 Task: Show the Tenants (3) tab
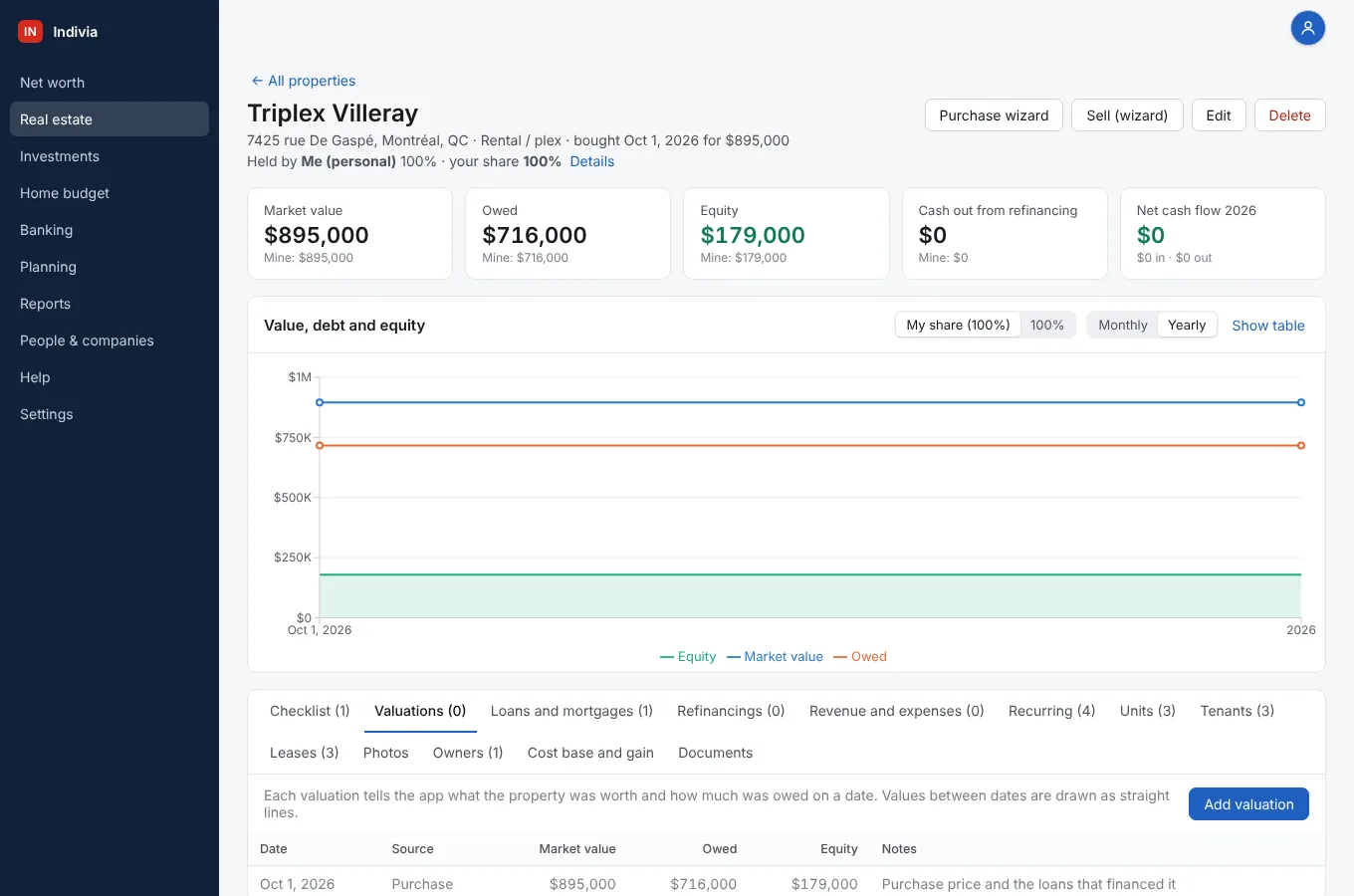1238,711
